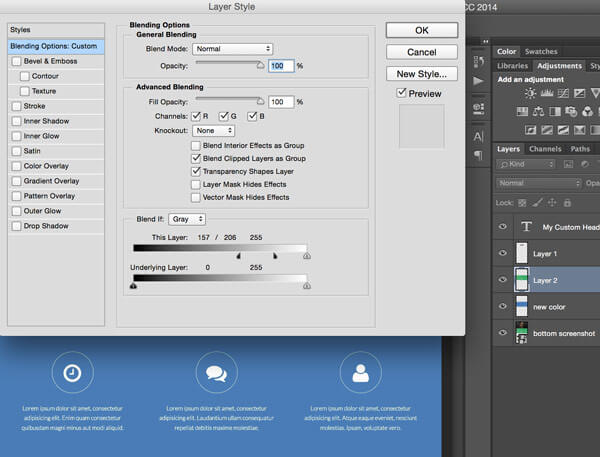Hide the new color layer
Image resolution: width=600 pixels, height=457 pixels.
503,306
